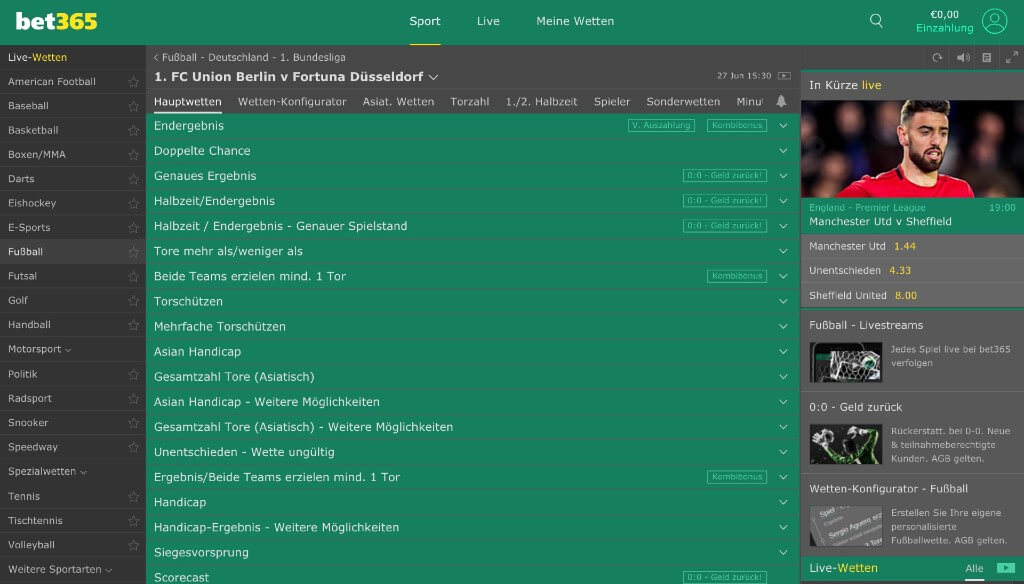1024x584 pixels.
Task: Open the Manchester Utd v Sheffield promo image
Action: [x=912, y=148]
